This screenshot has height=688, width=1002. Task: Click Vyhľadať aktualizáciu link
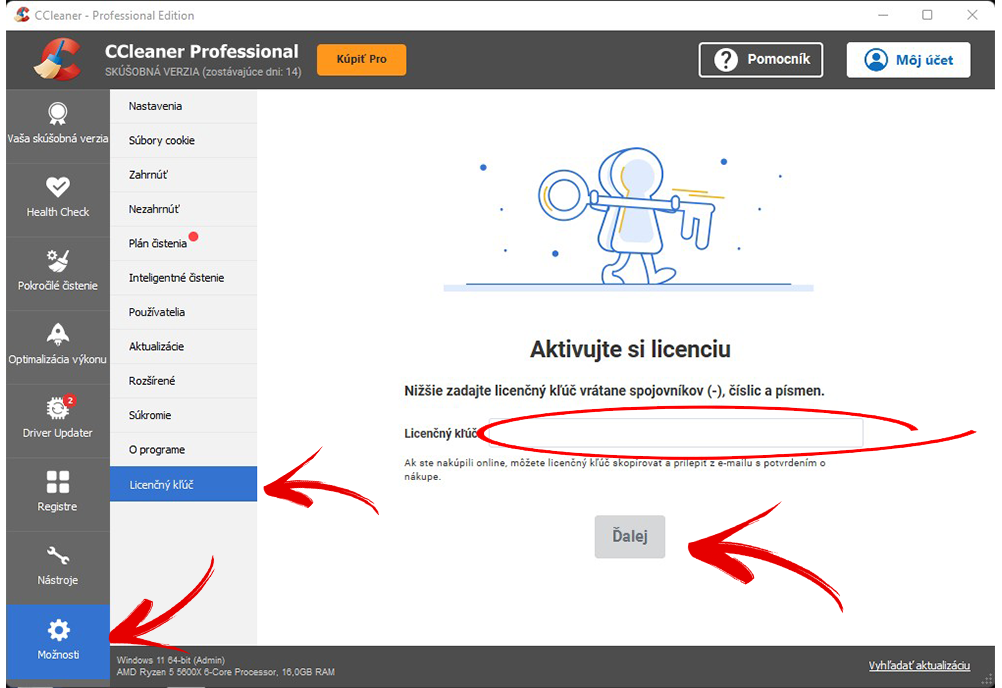coord(919,666)
